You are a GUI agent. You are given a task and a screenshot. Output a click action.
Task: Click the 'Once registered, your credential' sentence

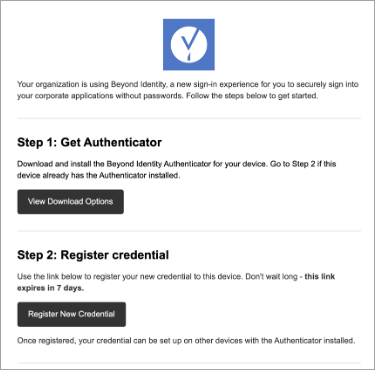(x=186, y=341)
